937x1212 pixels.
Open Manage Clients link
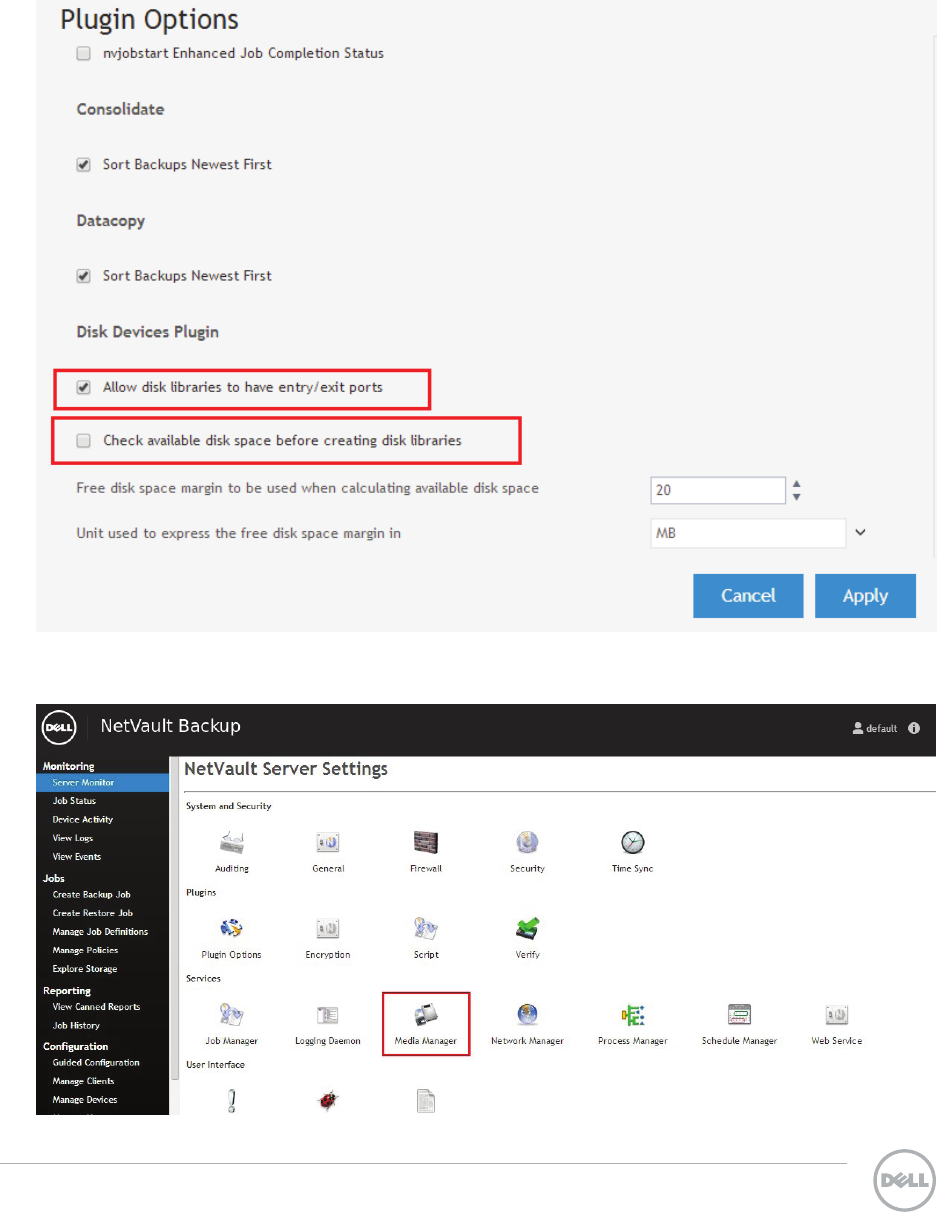(x=83, y=1081)
